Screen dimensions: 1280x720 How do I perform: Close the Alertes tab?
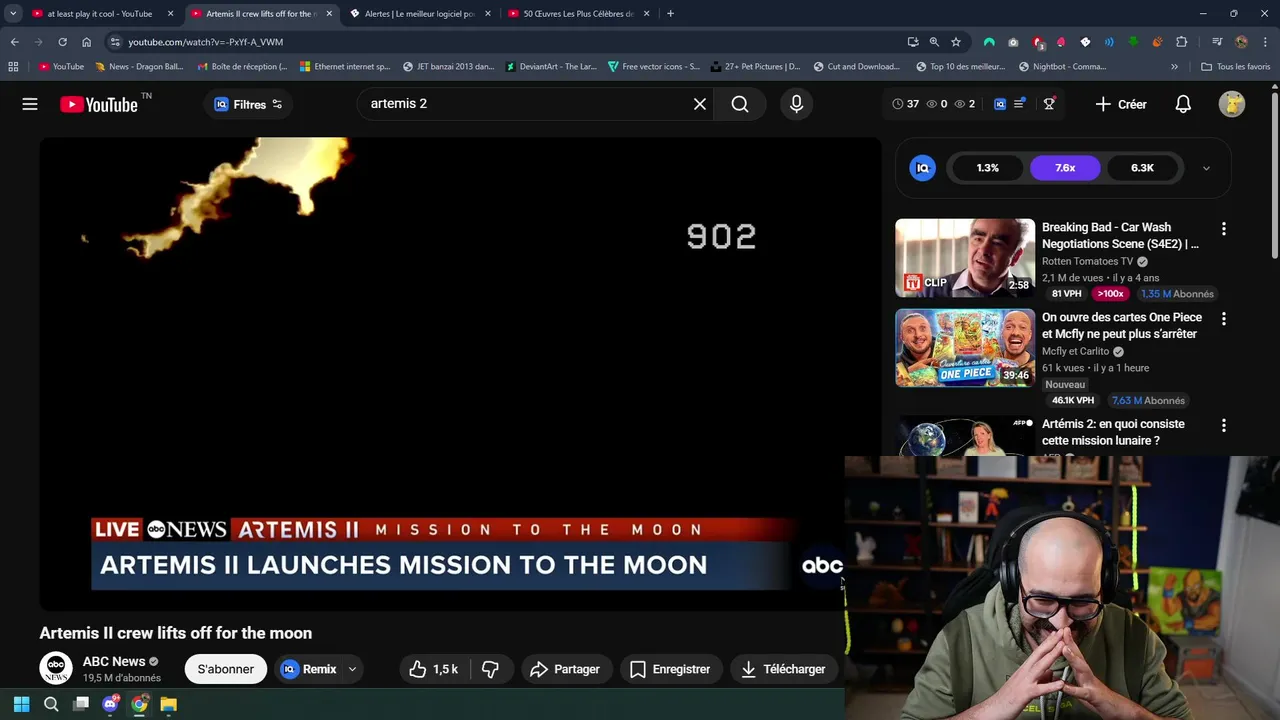488,14
